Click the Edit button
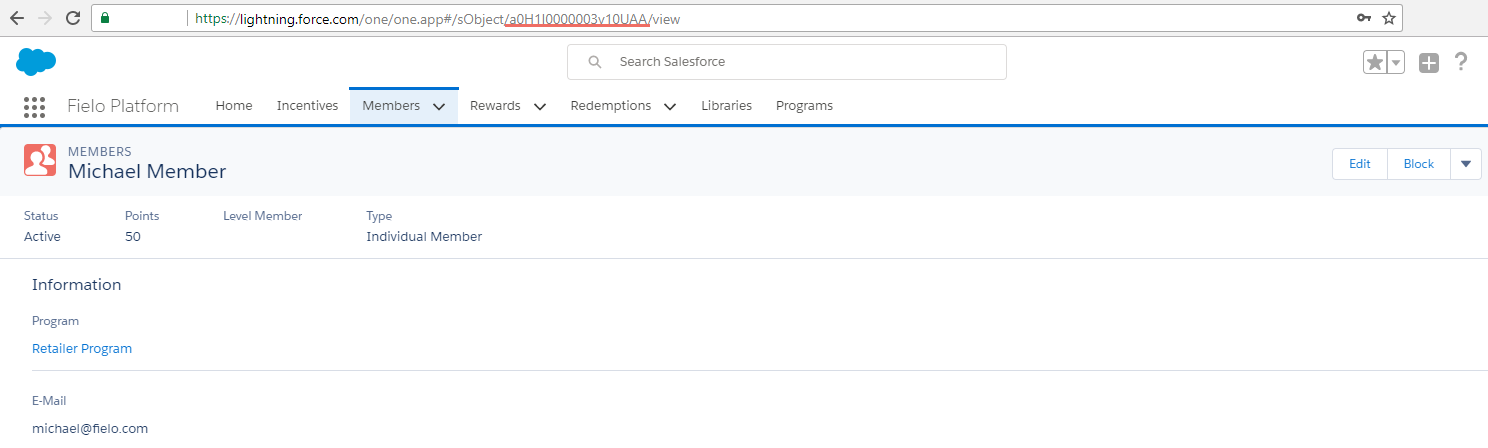Viewport: 1488px width, 448px height. (x=1360, y=164)
